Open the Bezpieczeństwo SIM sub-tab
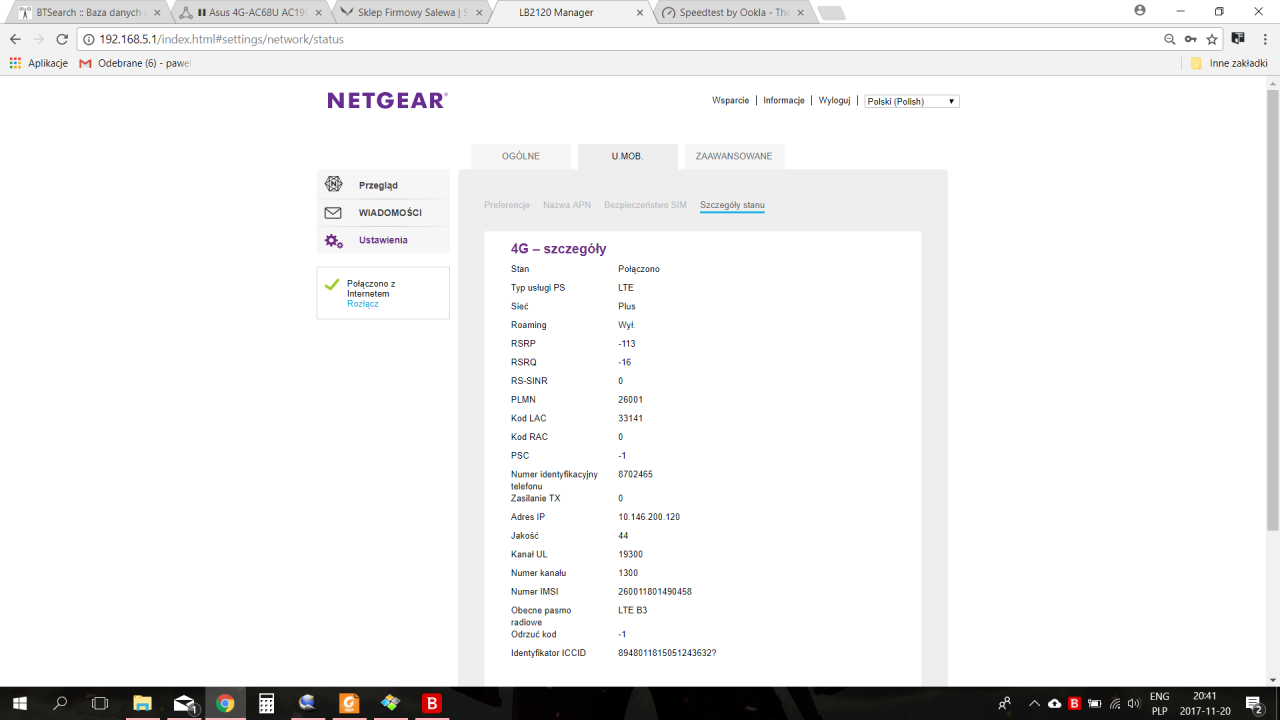 645,205
